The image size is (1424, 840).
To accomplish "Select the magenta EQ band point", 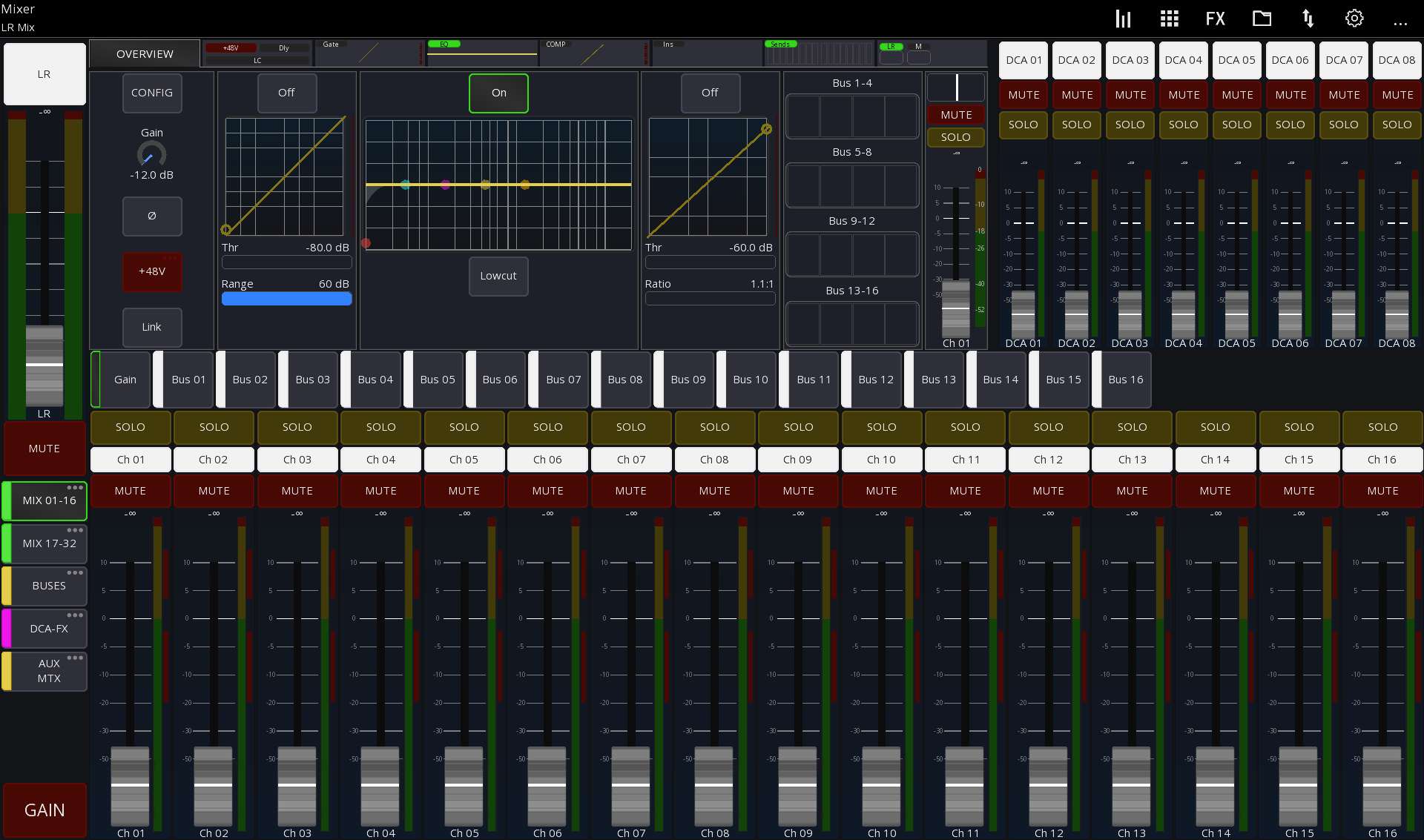I will pyautogui.click(x=445, y=185).
